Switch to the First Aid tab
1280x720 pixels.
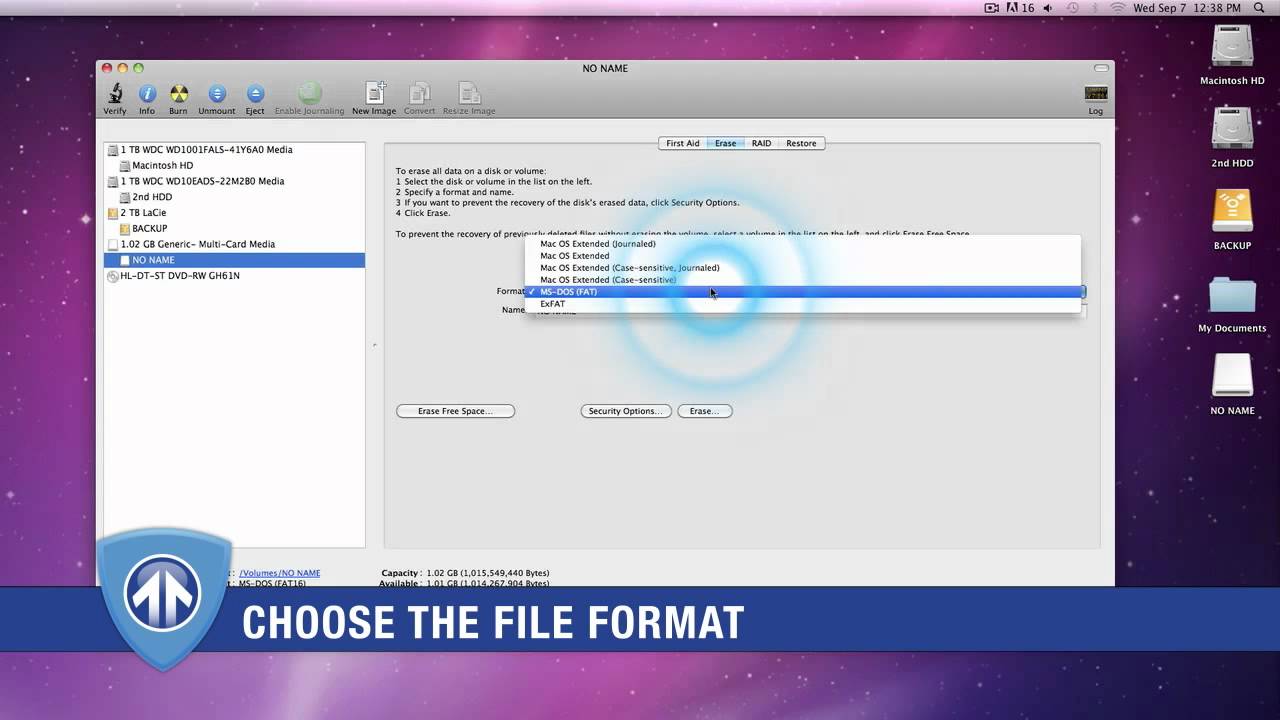point(683,143)
